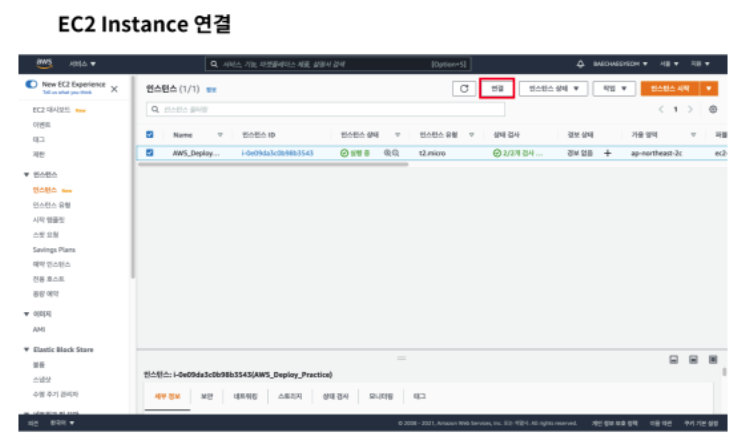Image resolution: width=744 pixels, height=447 pixels.
Task: Minimize the details panel with leftmost panel icon
Action: (674, 360)
